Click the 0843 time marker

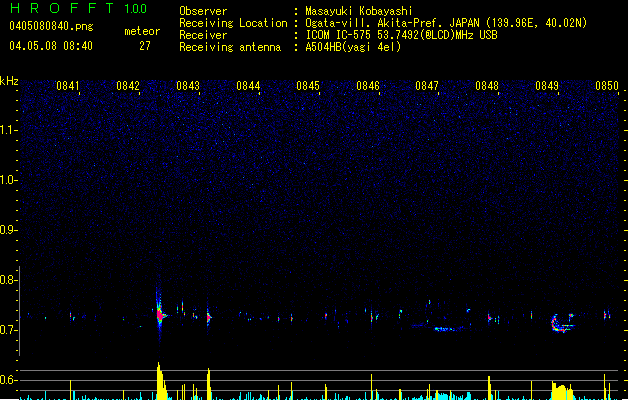(188, 86)
